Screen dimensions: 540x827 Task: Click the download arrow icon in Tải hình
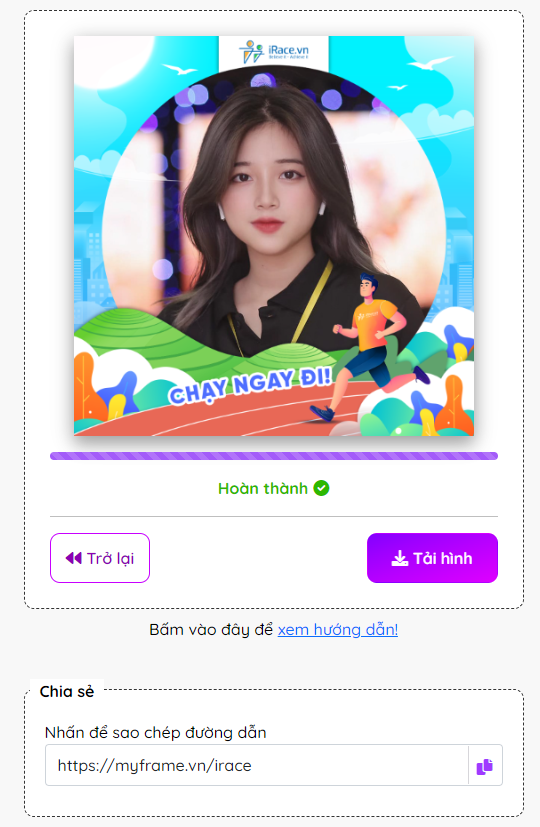(x=400, y=558)
